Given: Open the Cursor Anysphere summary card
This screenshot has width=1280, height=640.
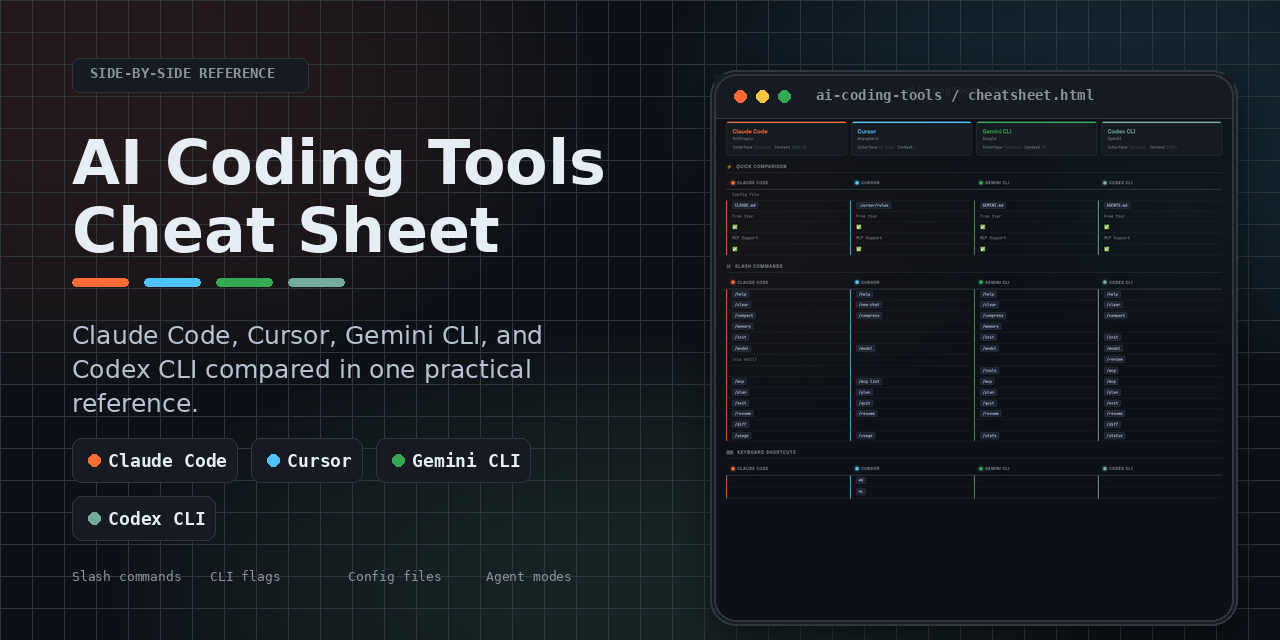Looking at the screenshot, I should click(911, 139).
